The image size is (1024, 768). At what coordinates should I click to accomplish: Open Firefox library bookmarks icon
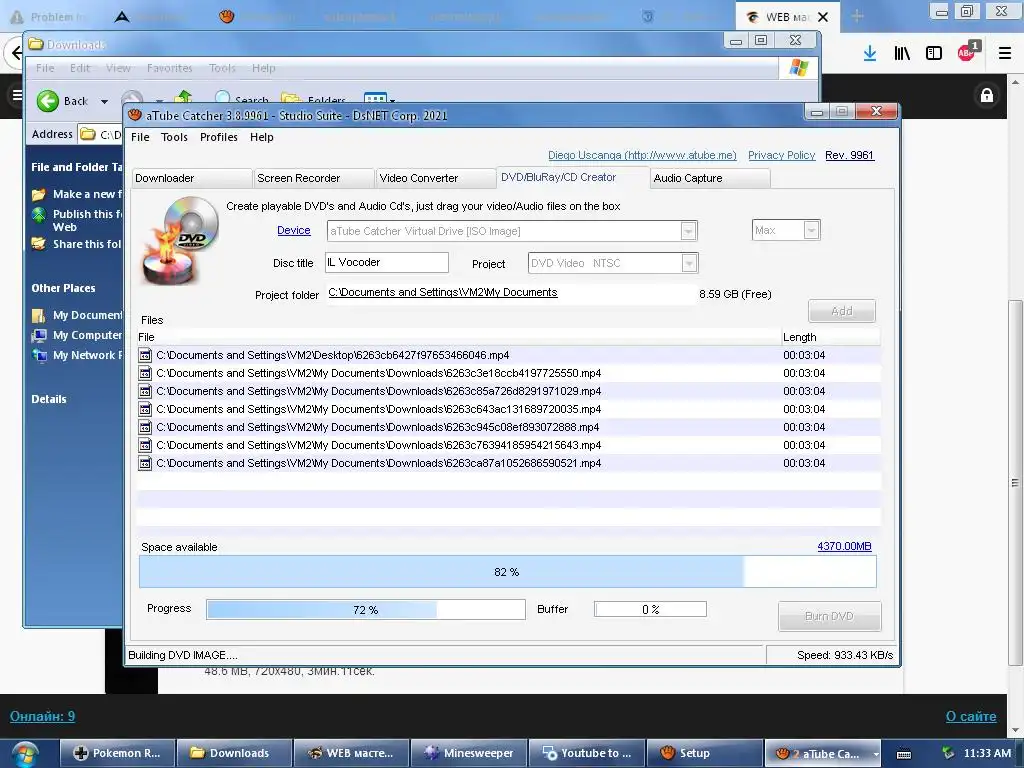click(x=902, y=53)
